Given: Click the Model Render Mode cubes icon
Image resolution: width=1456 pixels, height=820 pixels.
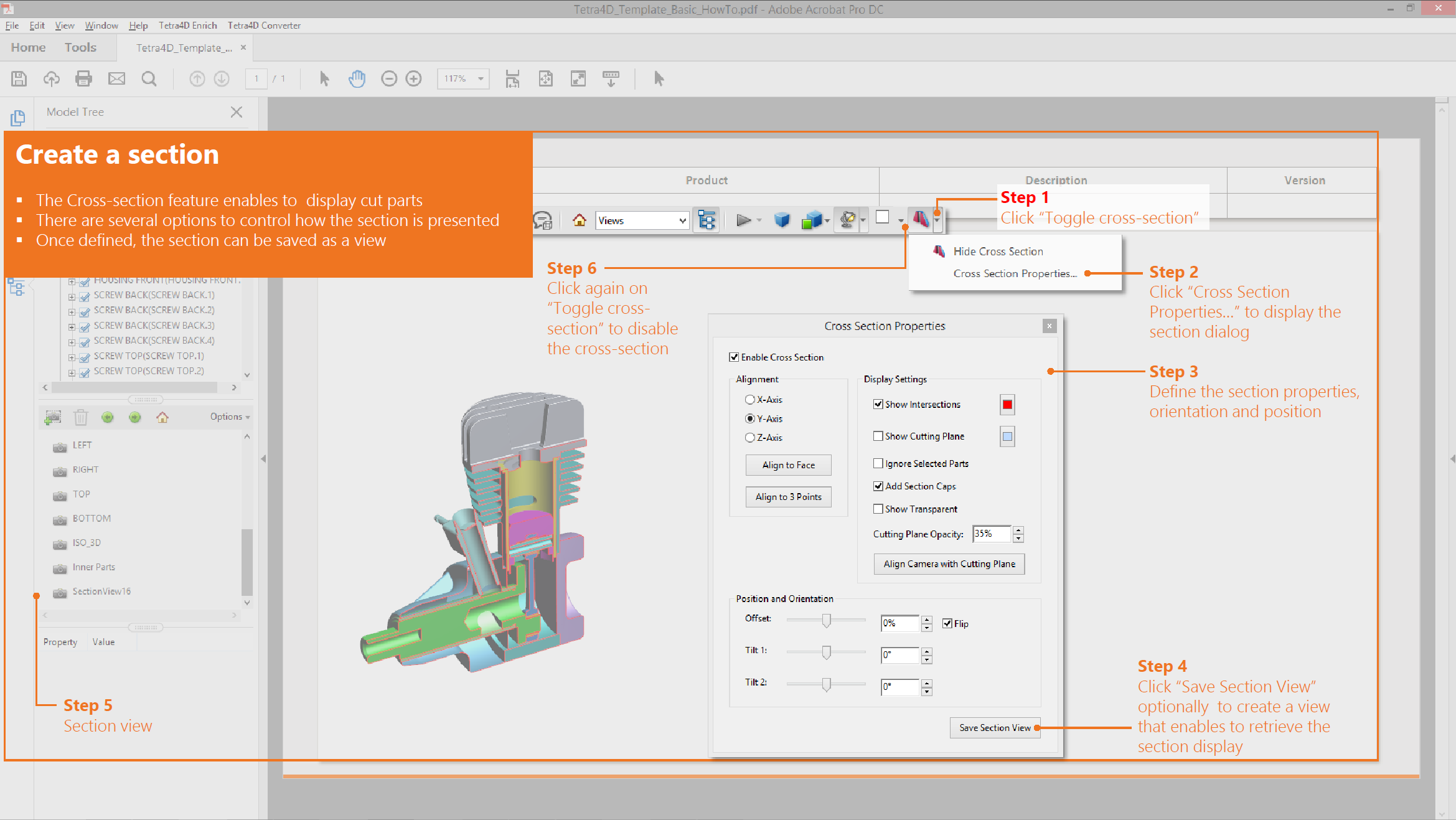Looking at the screenshot, I should tap(811, 220).
